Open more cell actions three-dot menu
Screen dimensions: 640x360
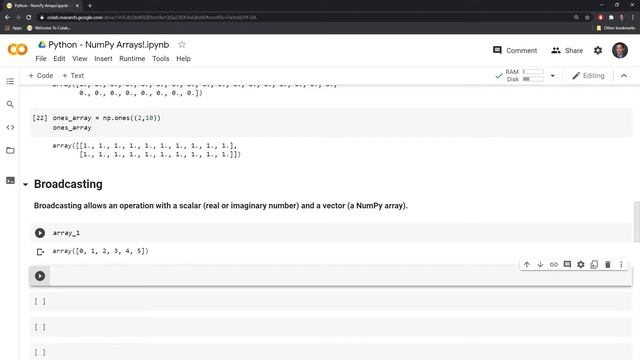[x=621, y=264]
